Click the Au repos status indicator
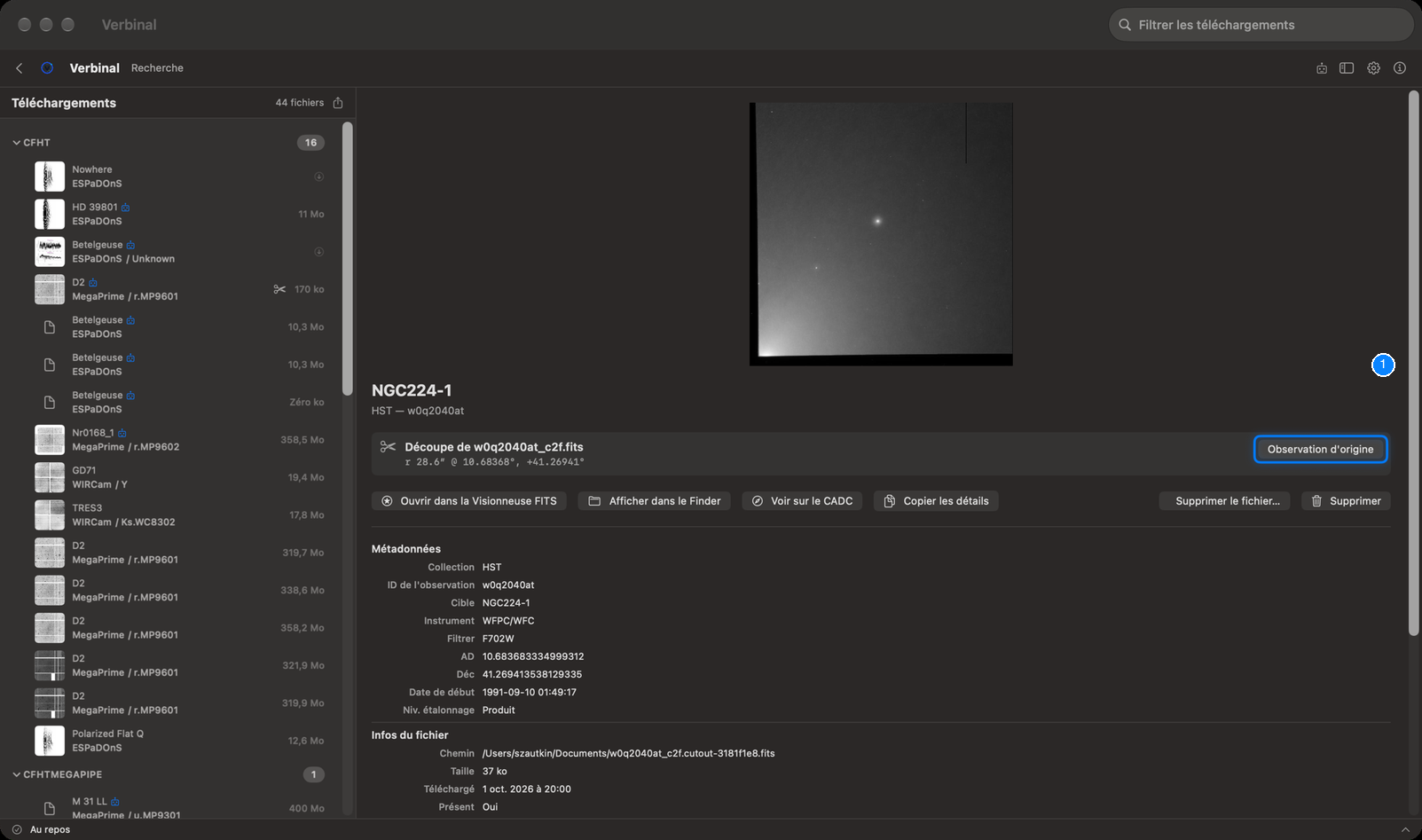Image resolution: width=1422 pixels, height=840 pixels. point(41,829)
